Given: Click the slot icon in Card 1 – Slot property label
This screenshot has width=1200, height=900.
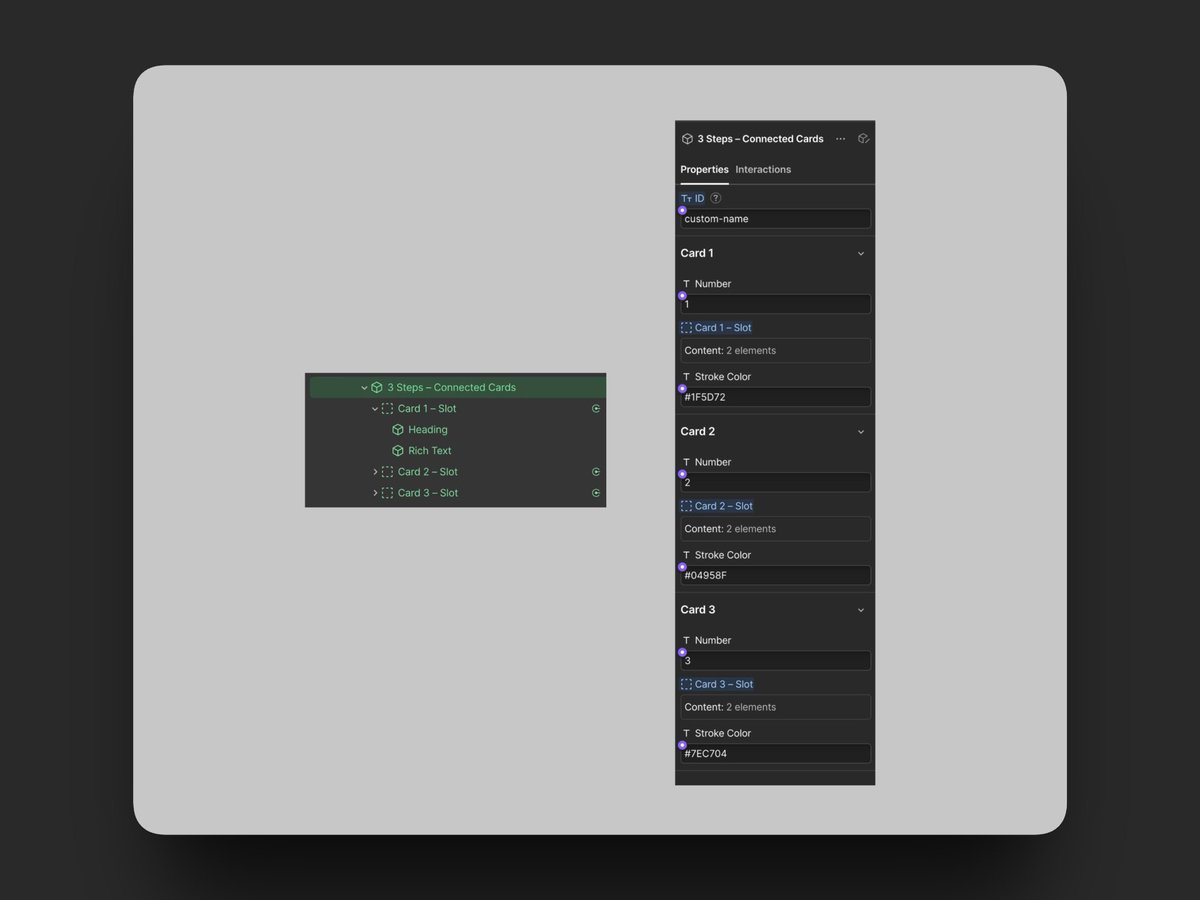Looking at the screenshot, I should tap(686, 327).
